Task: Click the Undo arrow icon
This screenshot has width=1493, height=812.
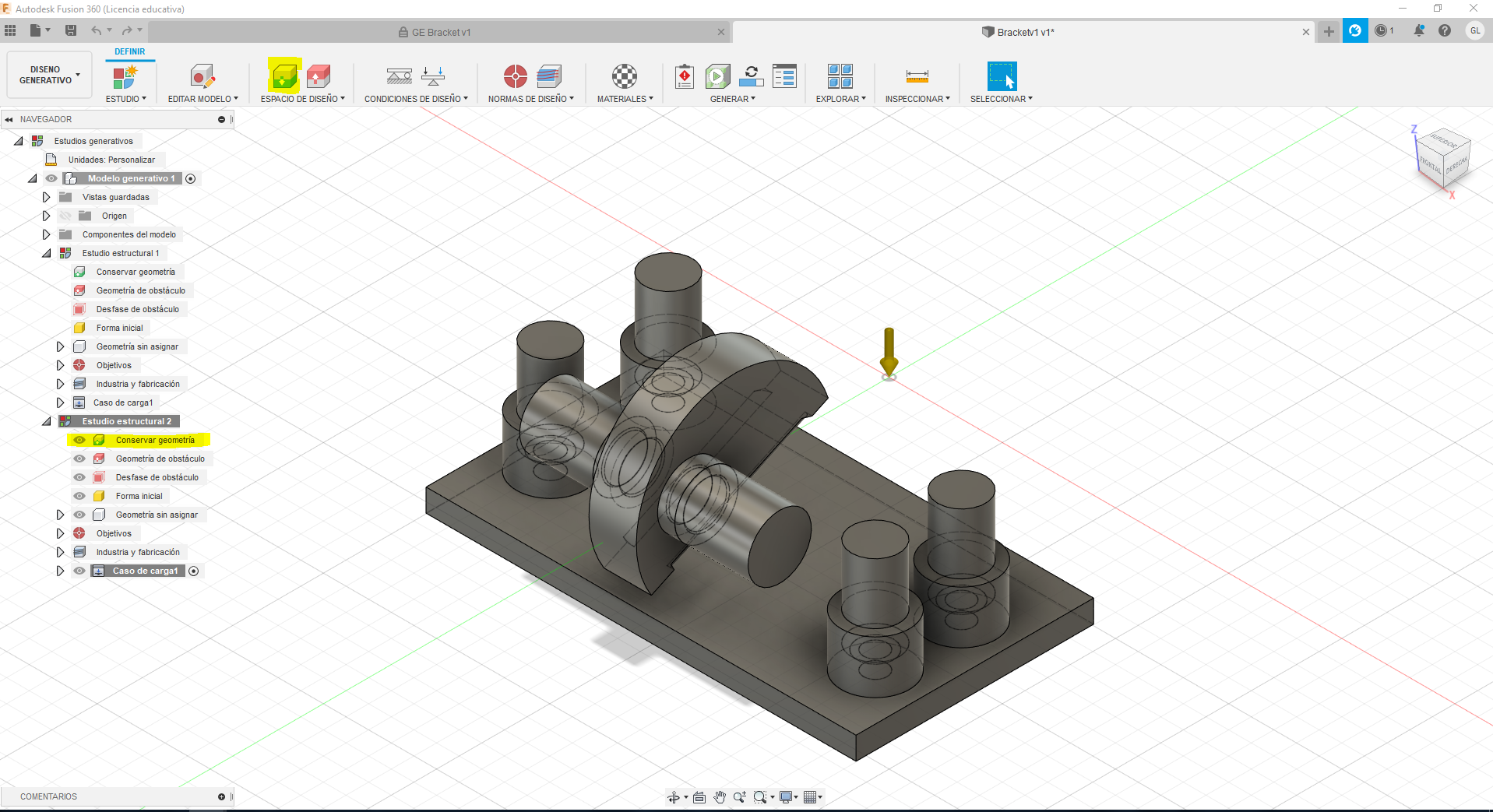Action: tap(97, 30)
